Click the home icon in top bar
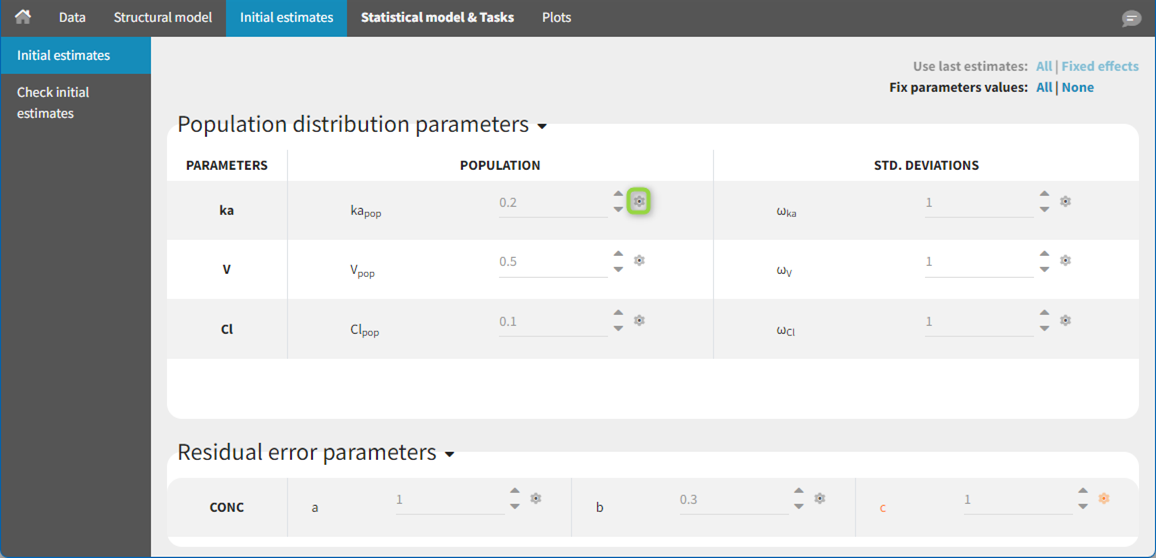Image resolution: width=1156 pixels, height=558 pixels. [x=22, y=17]
